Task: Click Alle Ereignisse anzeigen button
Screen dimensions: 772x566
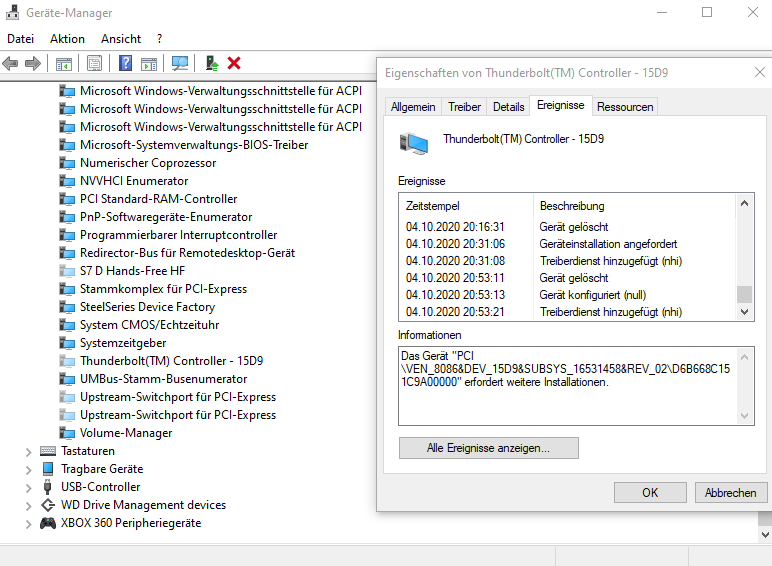Action: [x=488, y=448]
